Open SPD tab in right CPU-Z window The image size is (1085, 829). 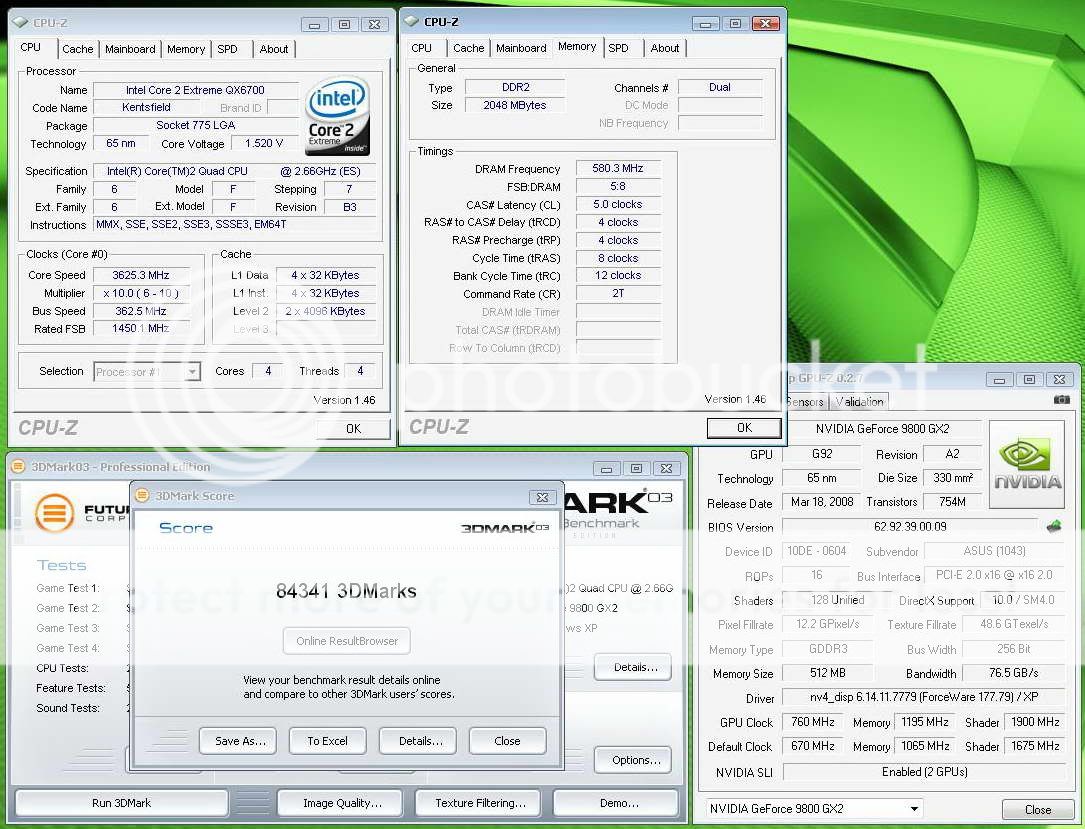(x=619, y=48)
